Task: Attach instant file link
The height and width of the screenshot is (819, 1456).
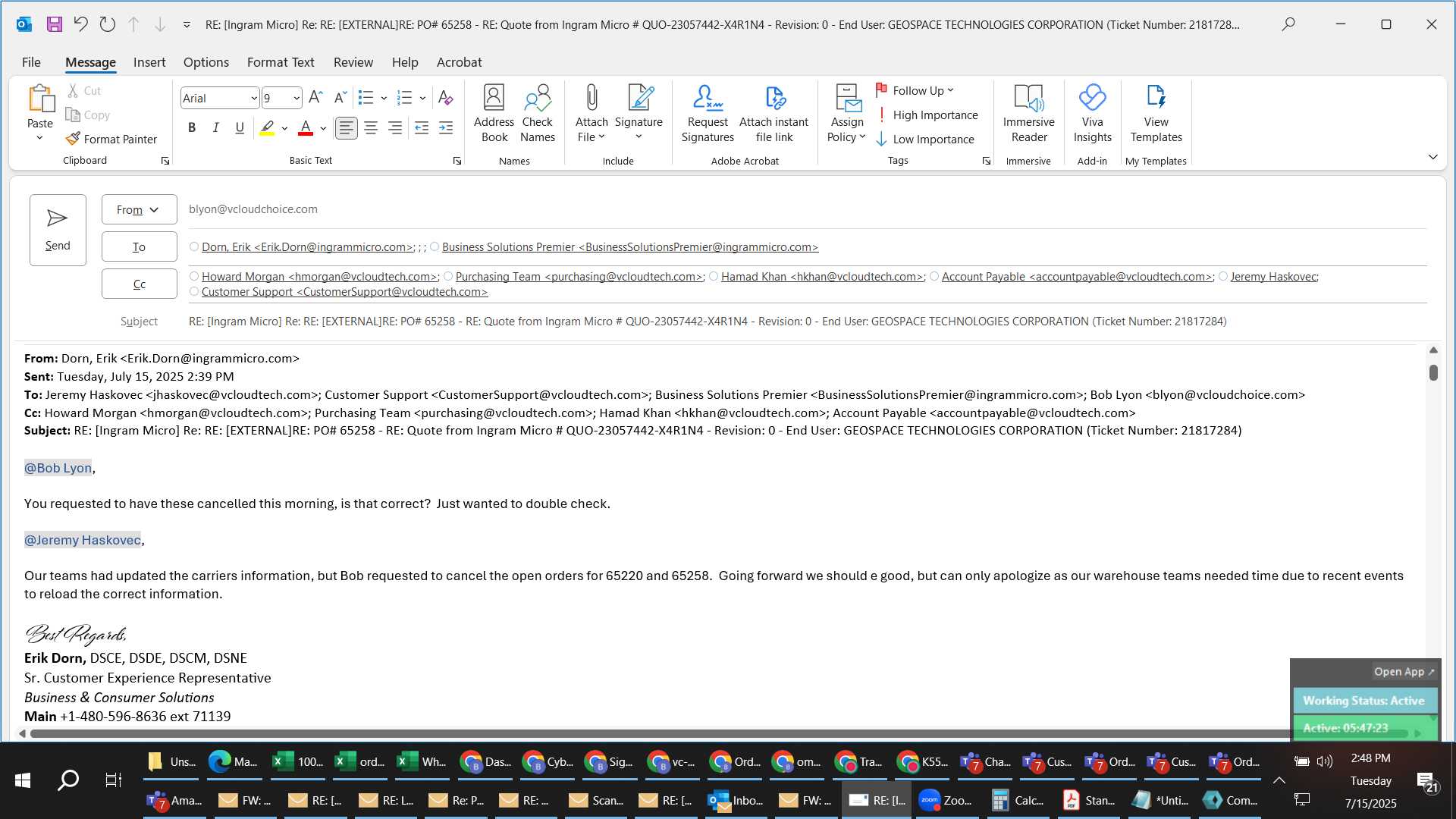Action: point(773,114)
